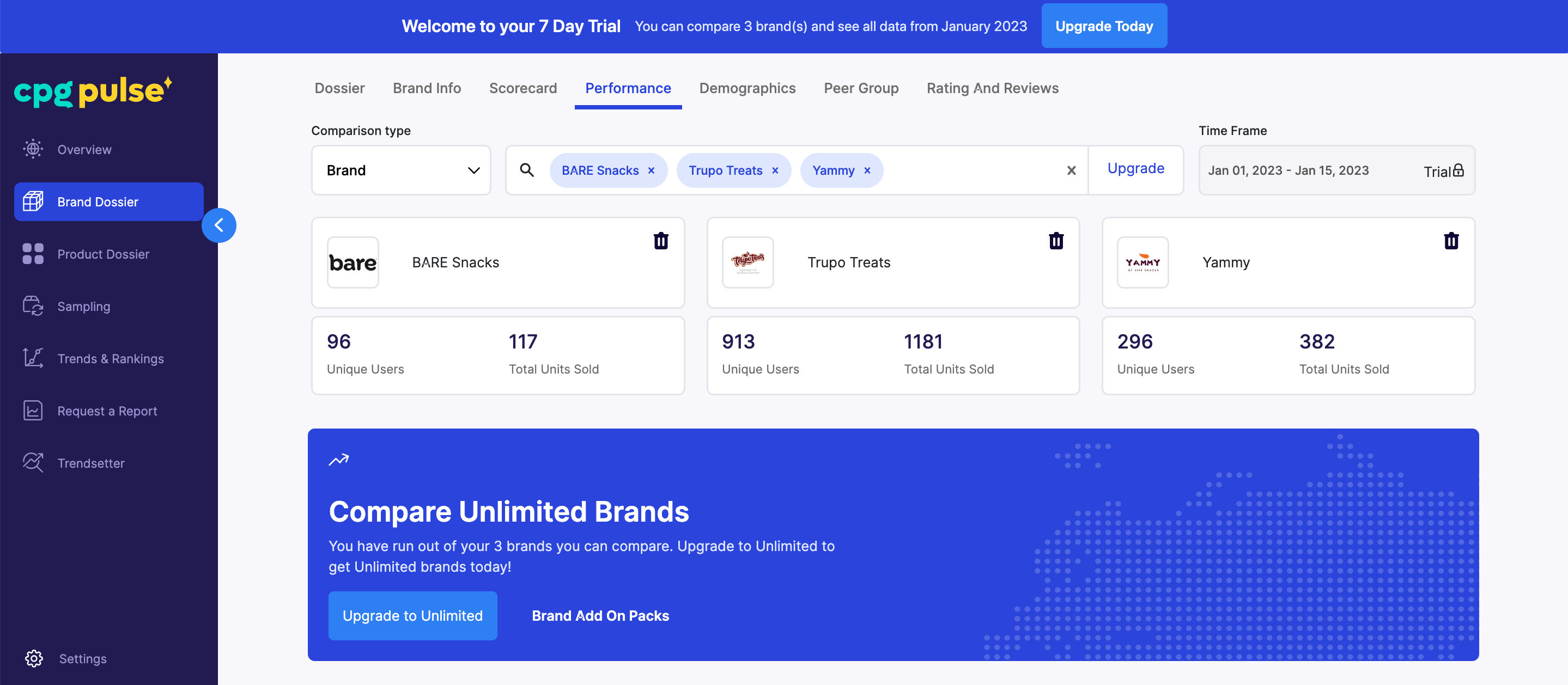The image size is (1568, 685).
Task: Collapse the sidebar with the chevron button
Action: (218, 225)
